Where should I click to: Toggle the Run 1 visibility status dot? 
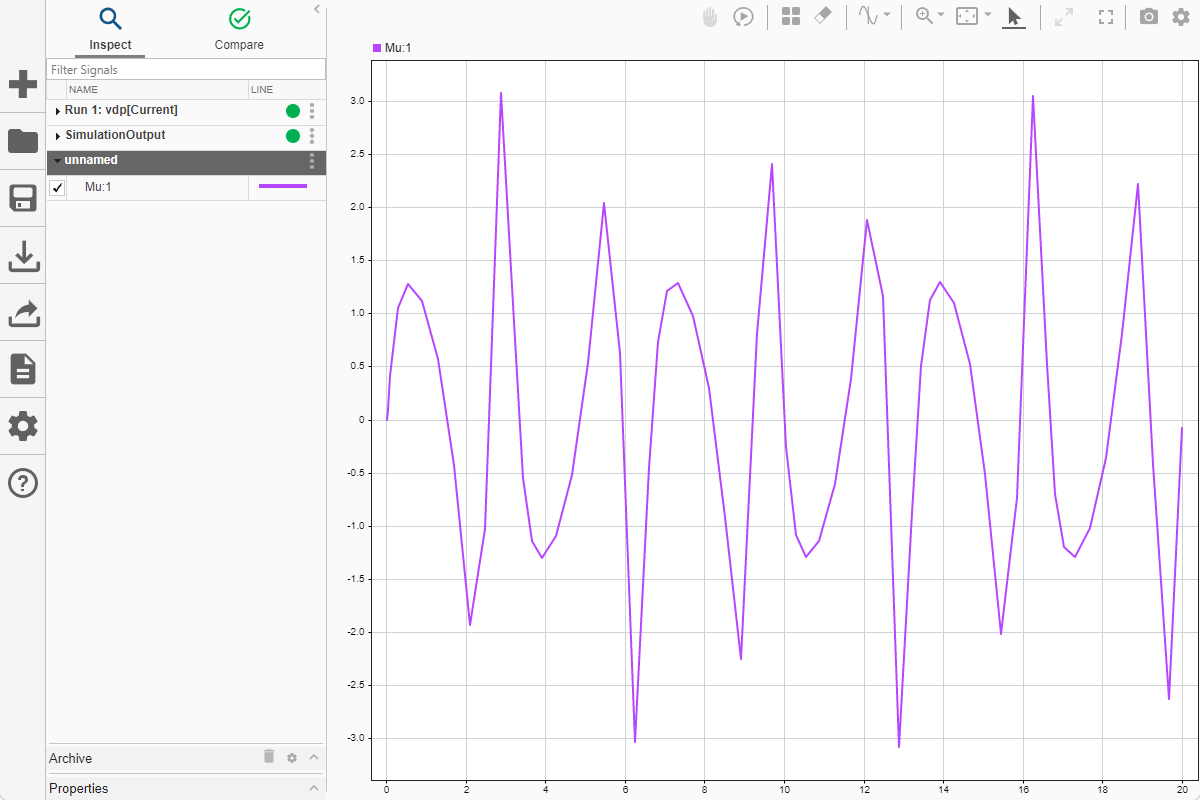(292, 110)
